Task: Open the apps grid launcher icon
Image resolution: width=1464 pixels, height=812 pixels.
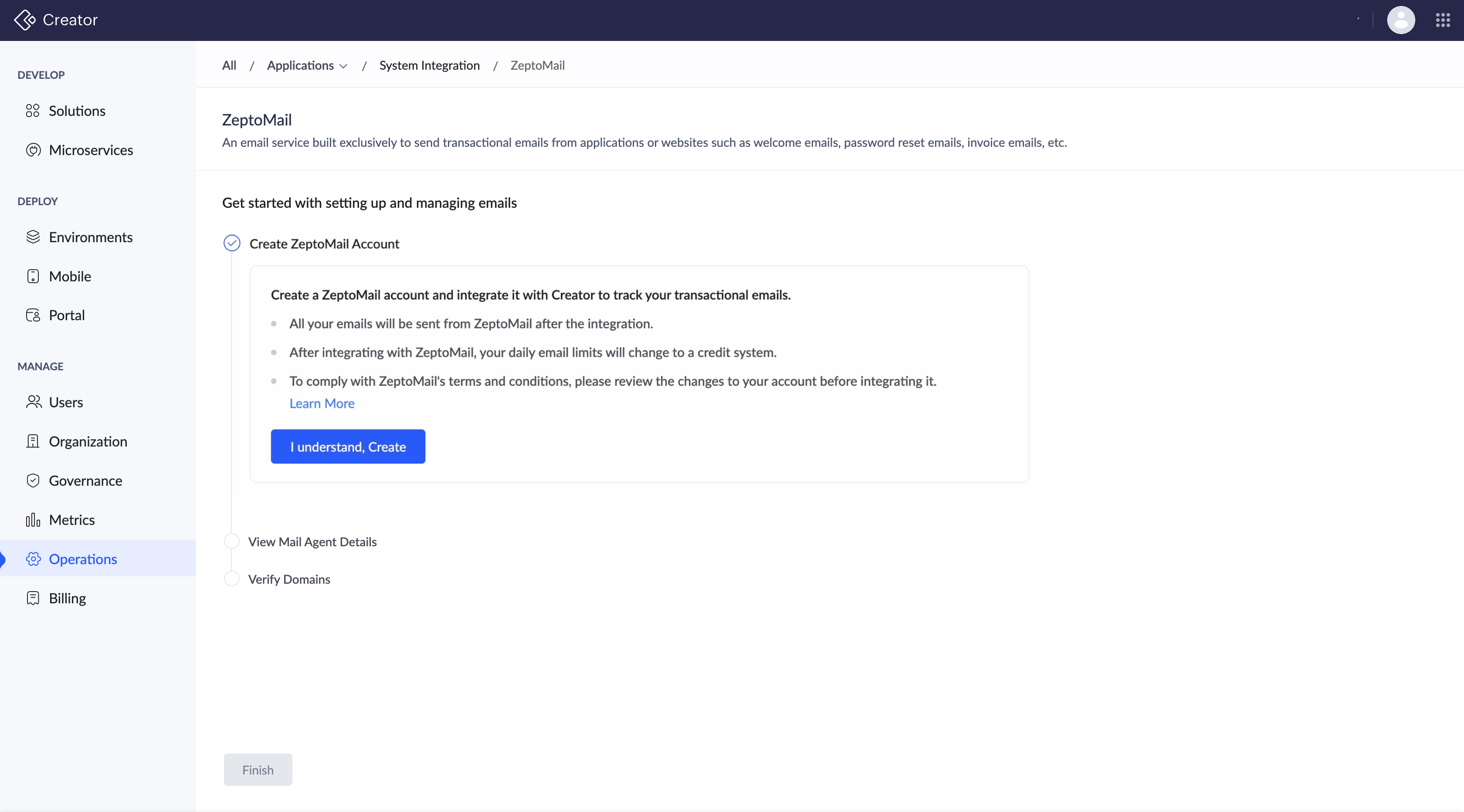Action: [1442, 20]
